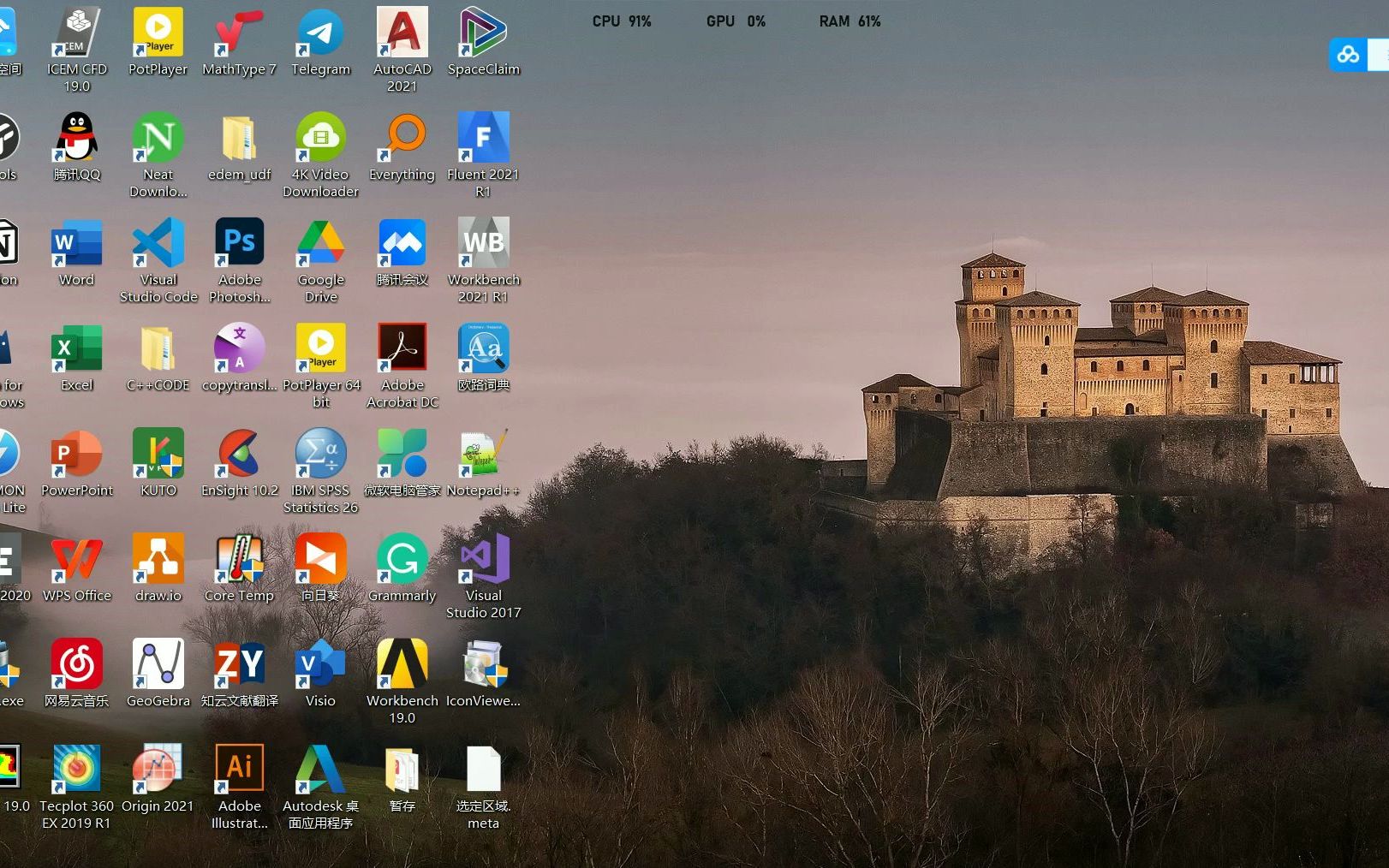Image resolution: width=1389 pixels, height=868 pixels.
Task: Open the KUTO shortcut
Action: pos(158,462)
